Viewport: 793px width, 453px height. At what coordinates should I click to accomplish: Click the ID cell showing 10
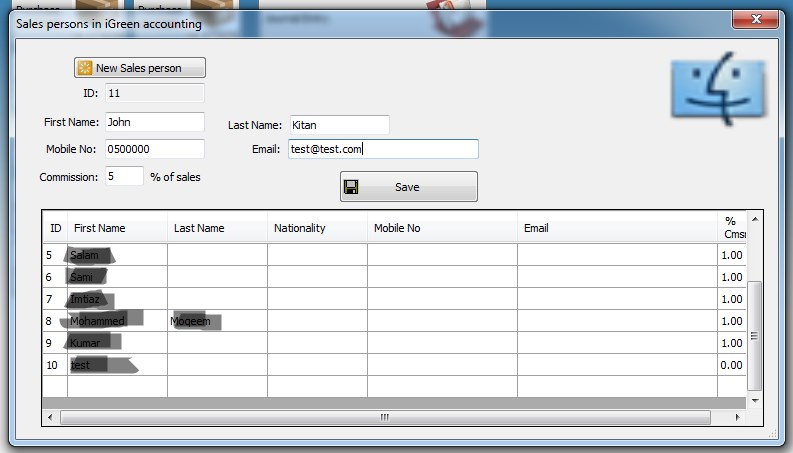click(55, 365)
